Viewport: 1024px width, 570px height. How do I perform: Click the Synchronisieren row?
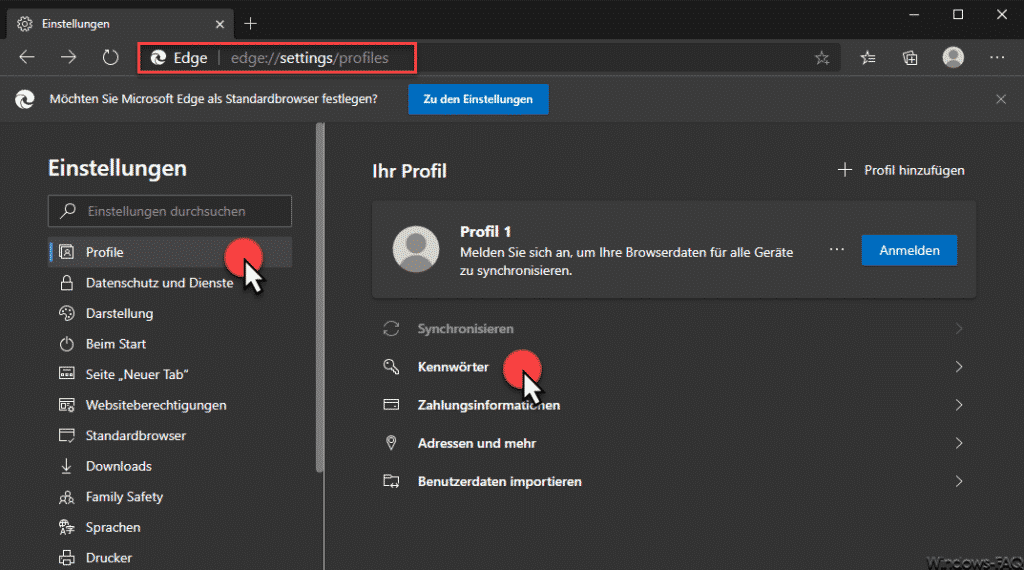tap(674, 328)
